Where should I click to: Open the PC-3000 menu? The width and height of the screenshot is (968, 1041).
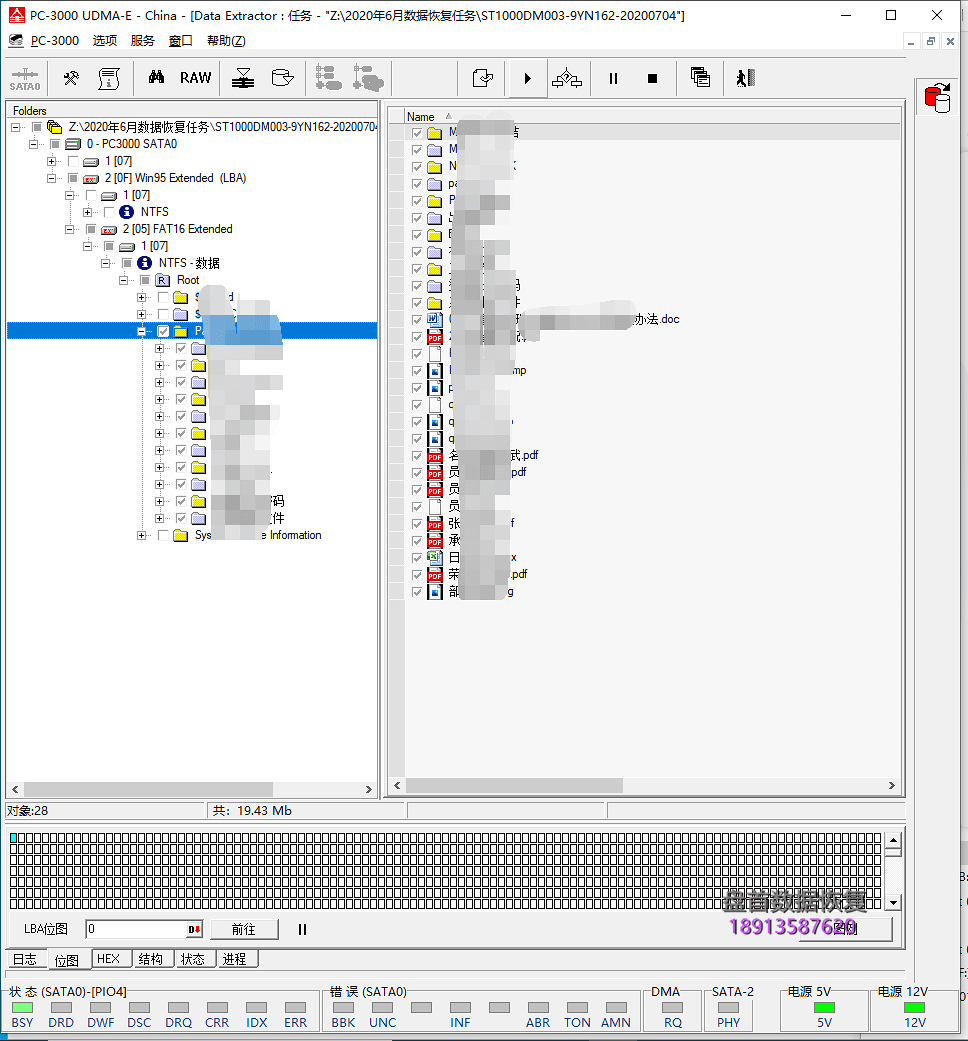[x=54, y=40]
